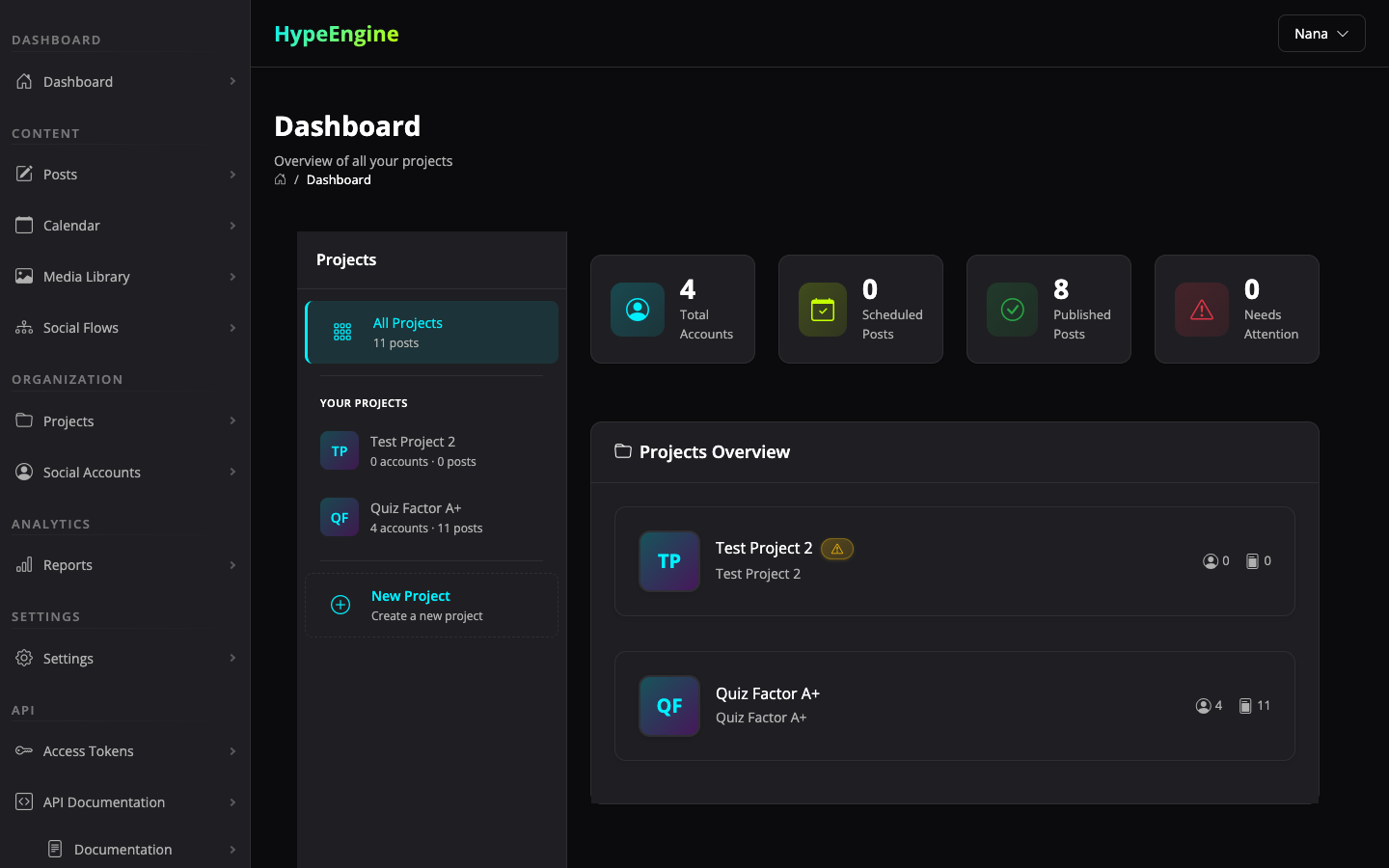Click the Reports bar chart icon
This screenshot has width=1389, height=868.
24,564
